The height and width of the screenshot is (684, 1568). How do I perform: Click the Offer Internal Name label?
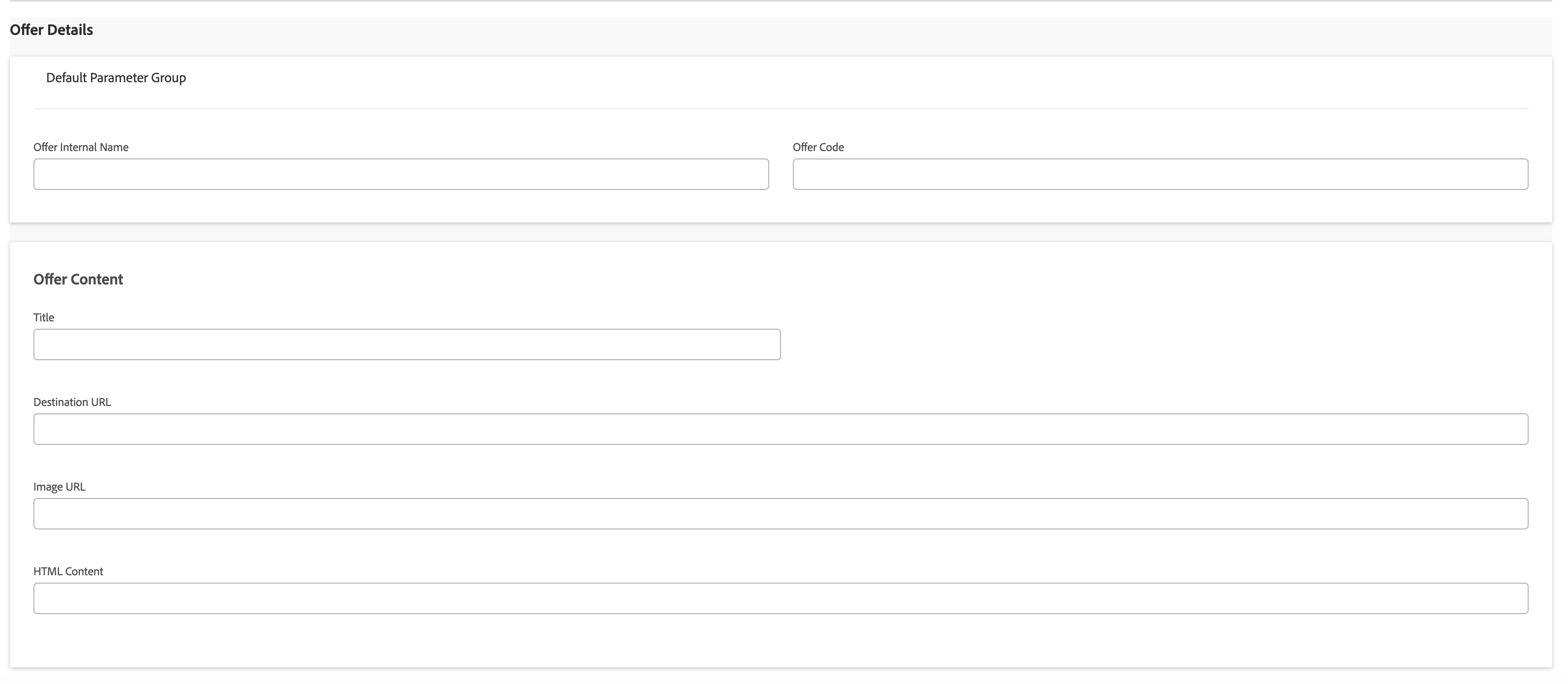(80, 148)
